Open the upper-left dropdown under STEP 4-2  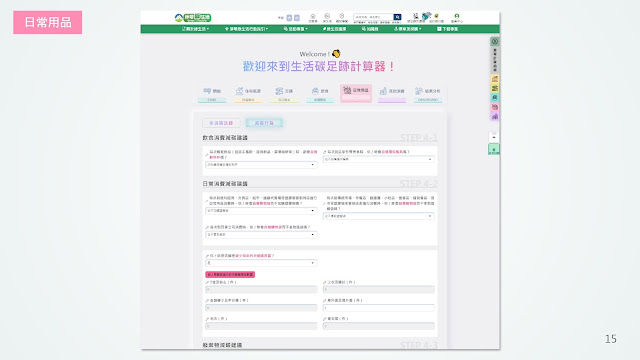pyautogui.click(x=261, y=211)
